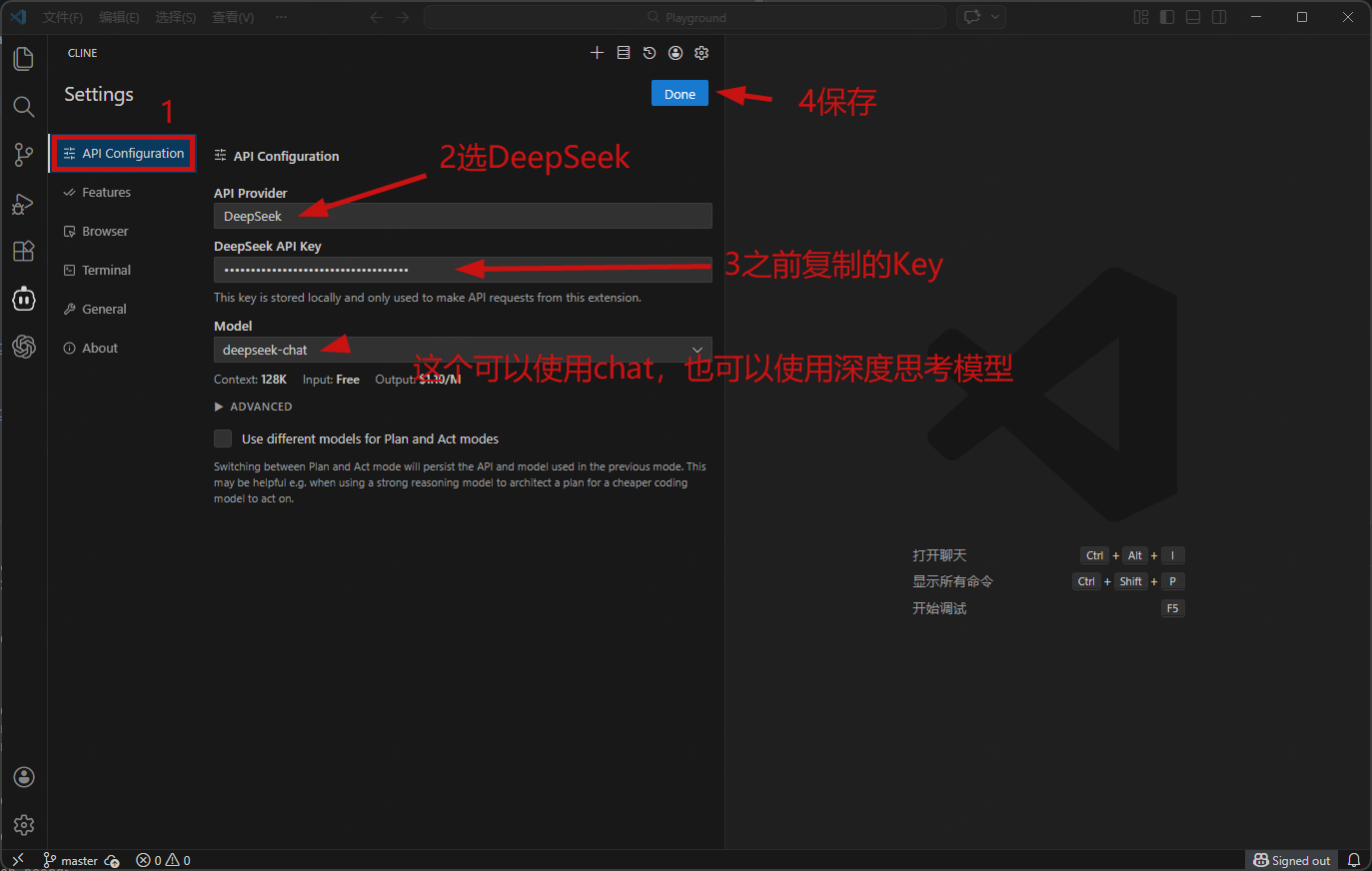Toggle the secondary side bar icon
Screen dimensions: 1372x871
click(x=1219, y=17)
